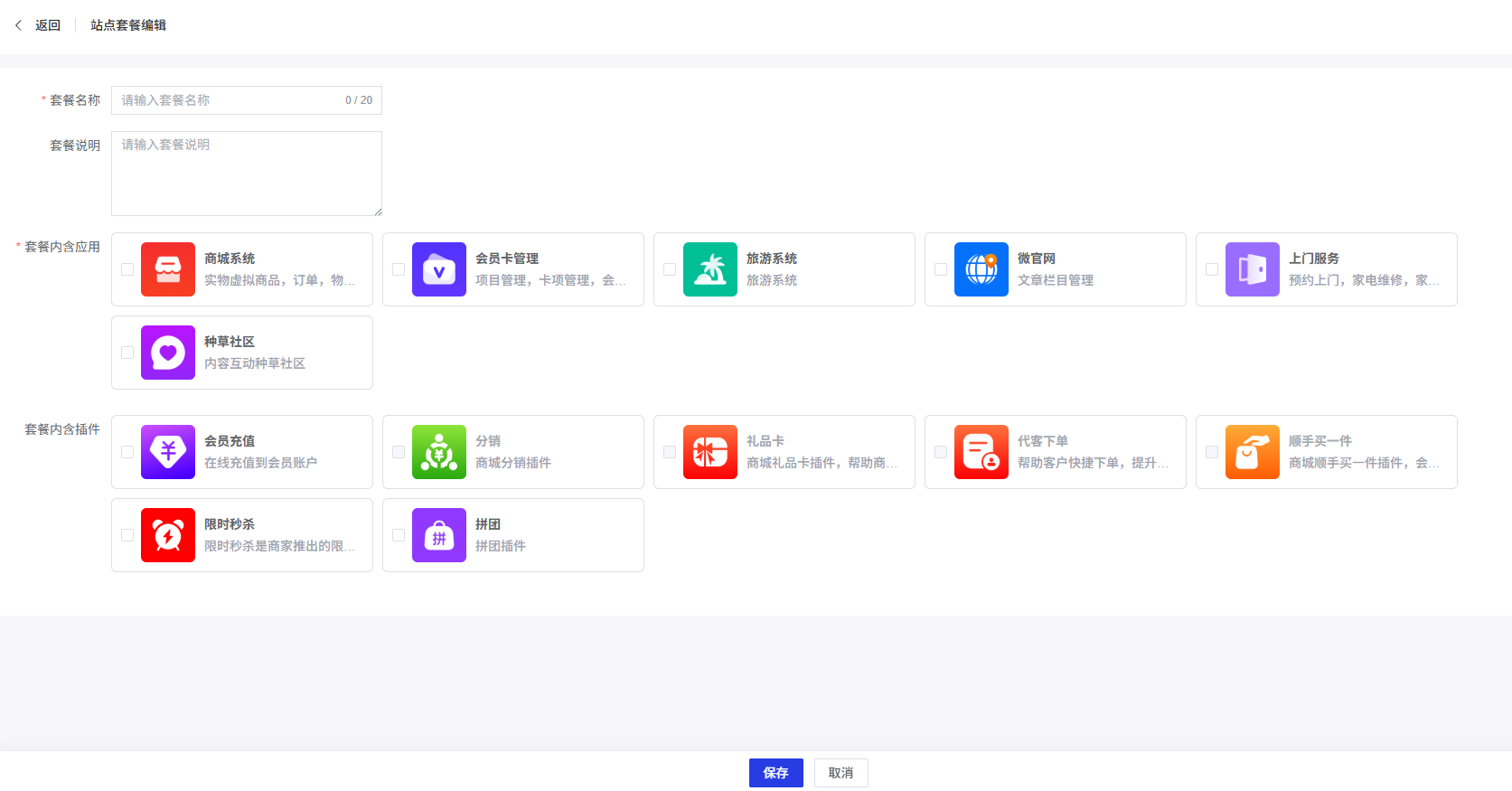Click the 礼品卡 plugin title text
Image resolution: width=1512 pixels, height=791 pixels.
click(x=765, y=441)
